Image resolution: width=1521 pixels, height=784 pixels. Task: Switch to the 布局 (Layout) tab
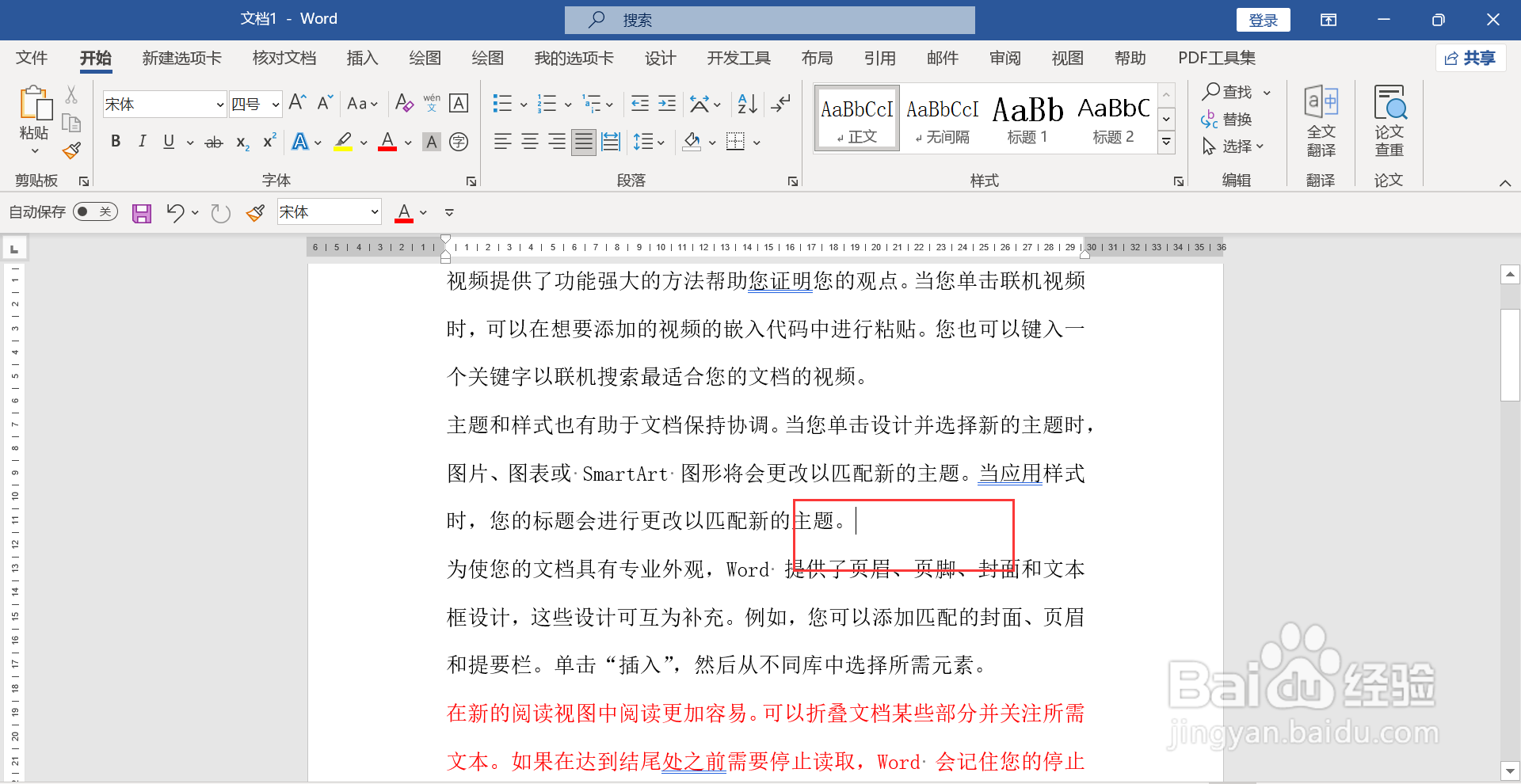(x=817, y=58)
